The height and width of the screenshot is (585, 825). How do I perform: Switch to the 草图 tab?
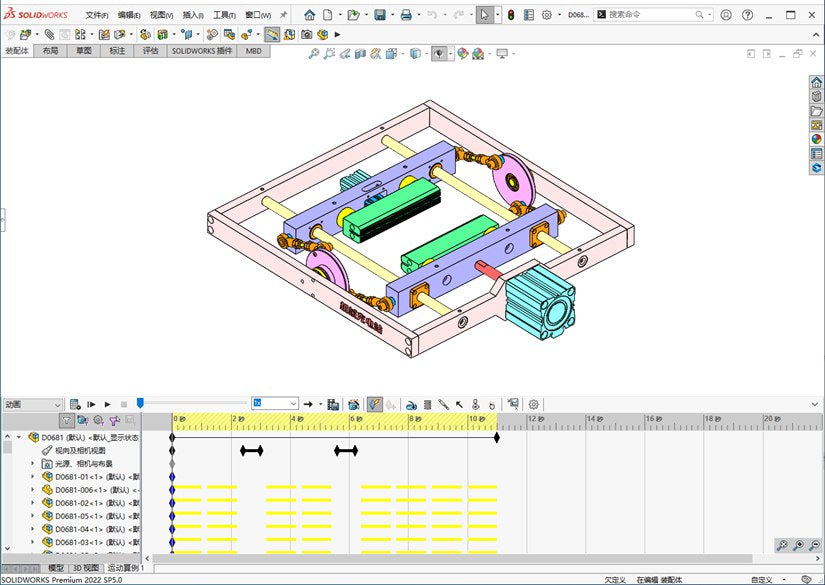coord(84,51)
